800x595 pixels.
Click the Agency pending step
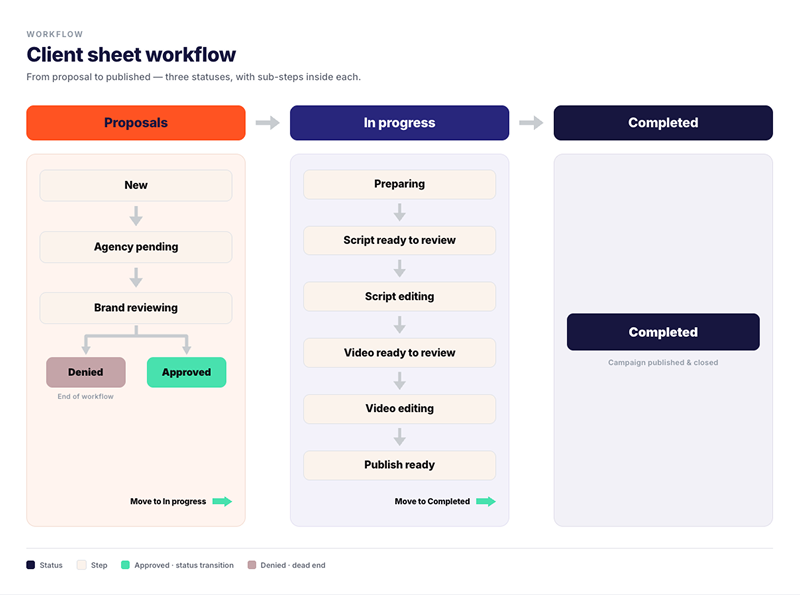[x=136, y=247]
